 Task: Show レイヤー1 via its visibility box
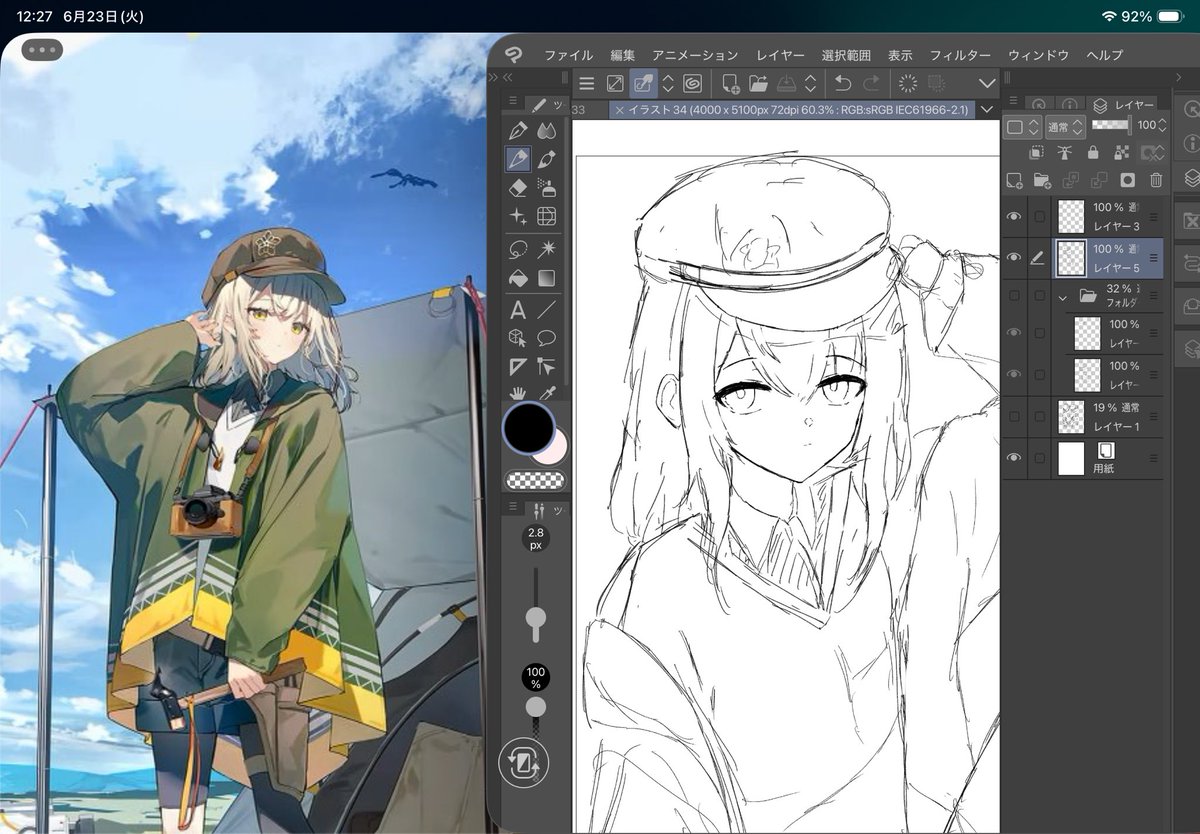tap(1014, 416)
